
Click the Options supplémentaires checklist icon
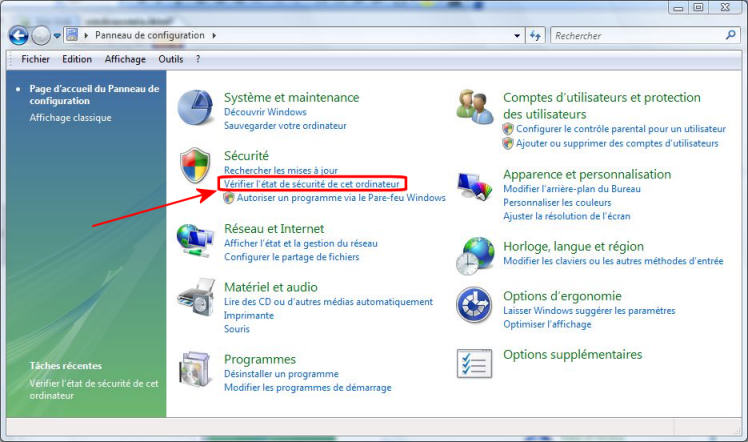[x=474, y=363]
